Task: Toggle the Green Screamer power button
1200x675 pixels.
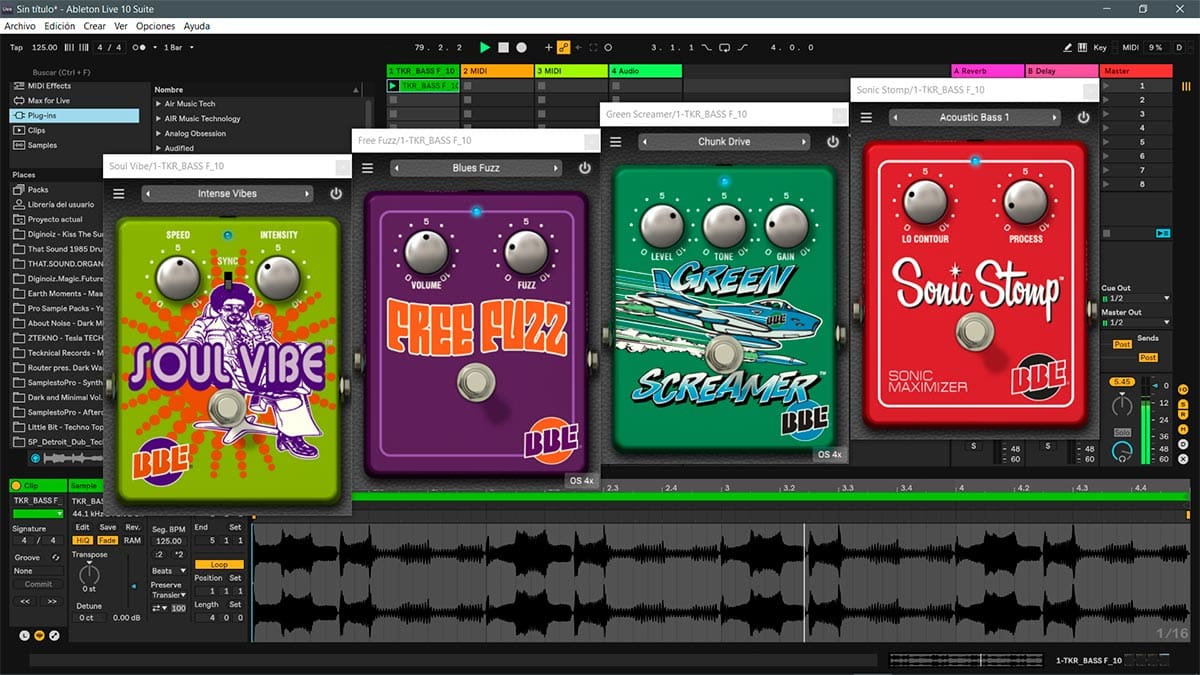Action: [833, 142]
